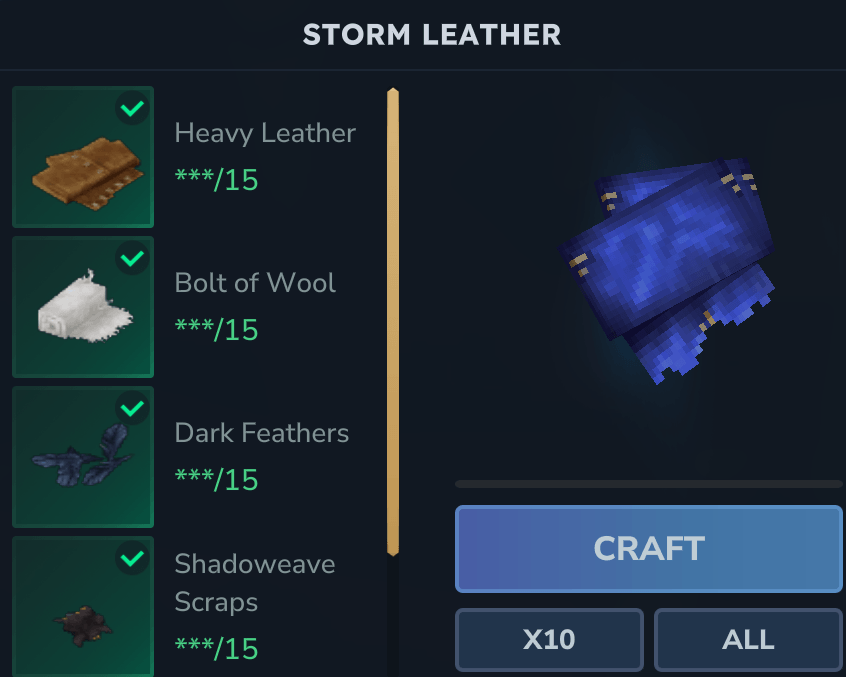Screen dimensions: 846x677
Task: Click the large CRAFT button
Action: coord(649,549)
